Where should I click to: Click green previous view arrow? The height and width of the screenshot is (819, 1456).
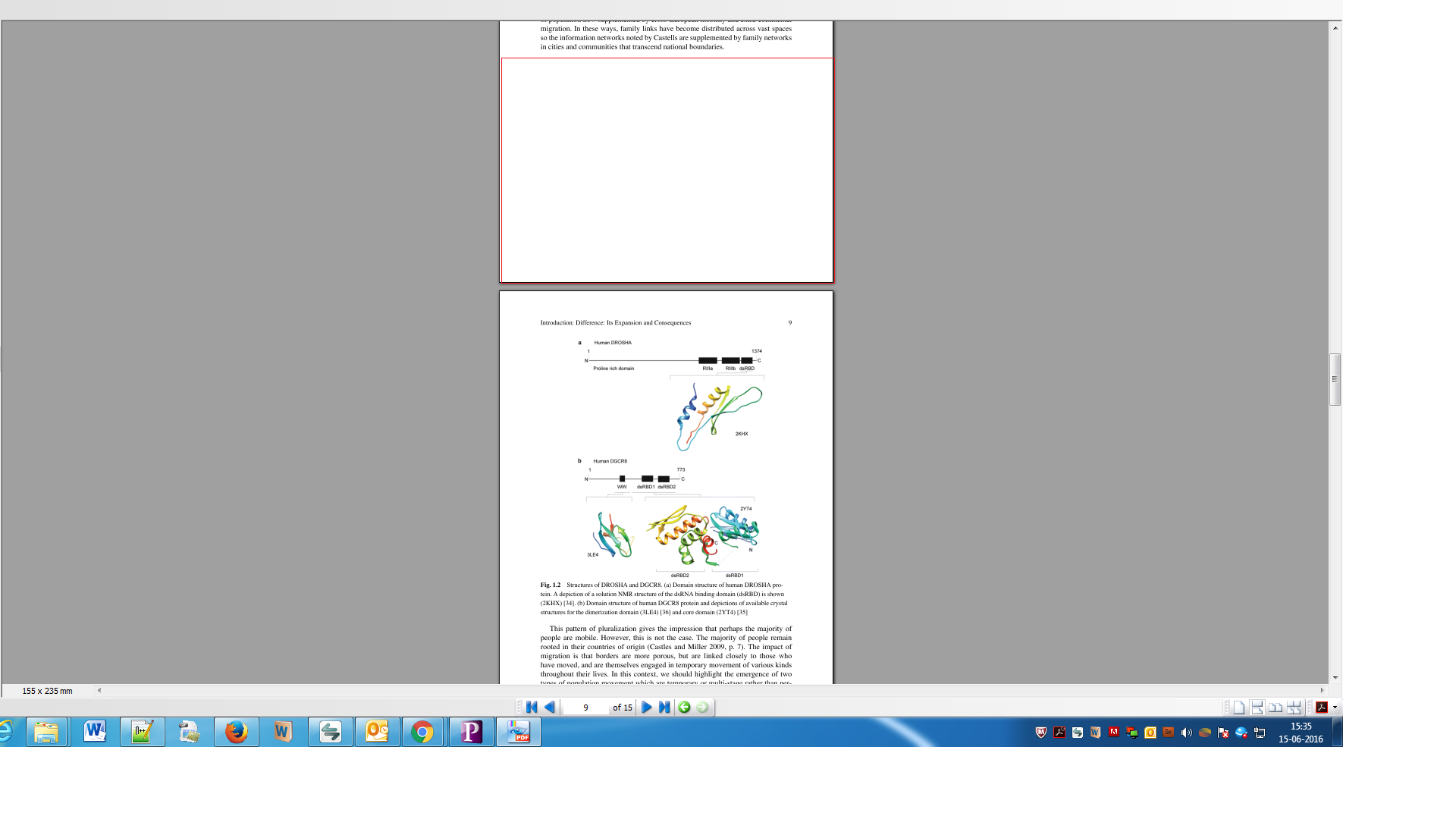684,707
